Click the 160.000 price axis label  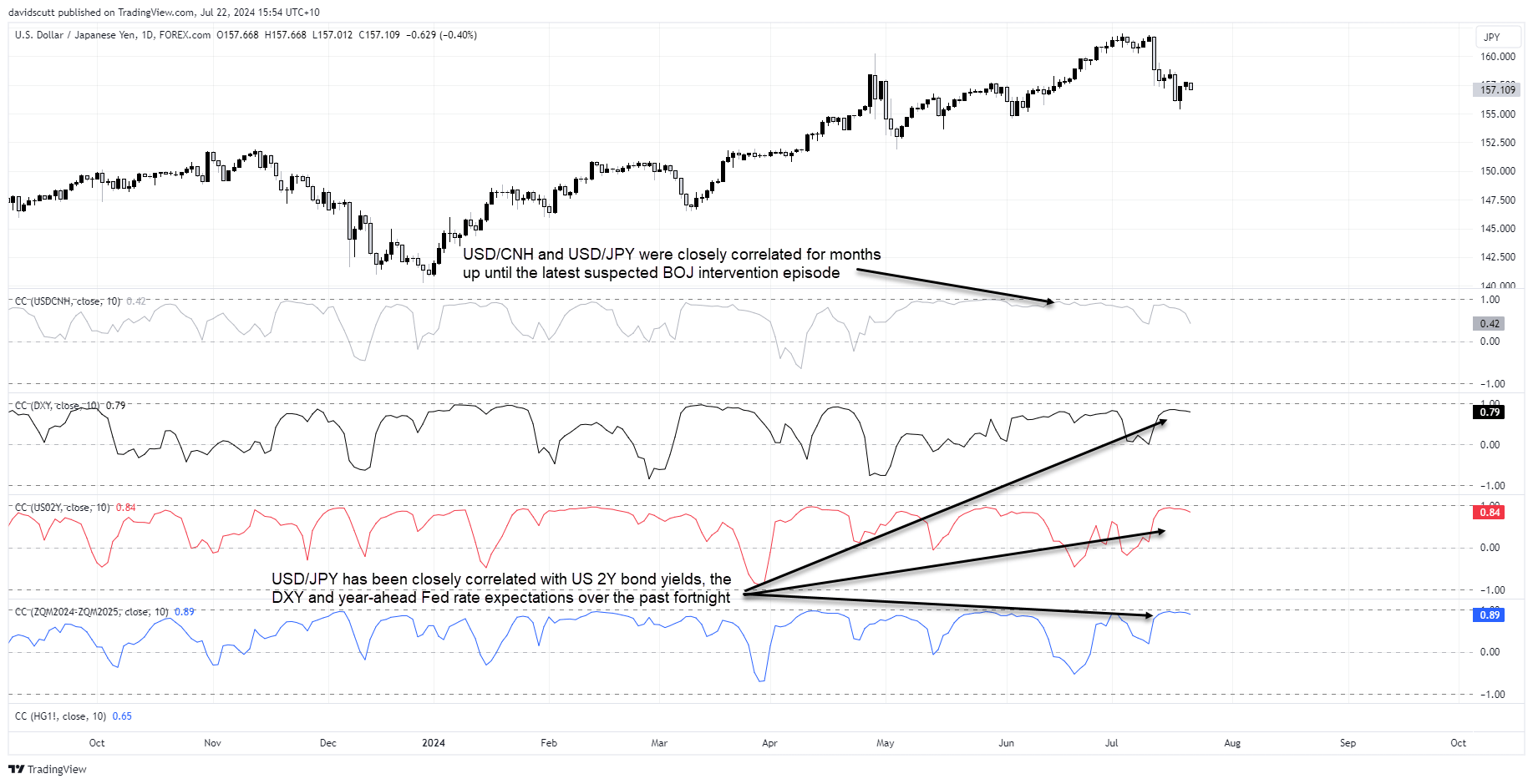1497,57
